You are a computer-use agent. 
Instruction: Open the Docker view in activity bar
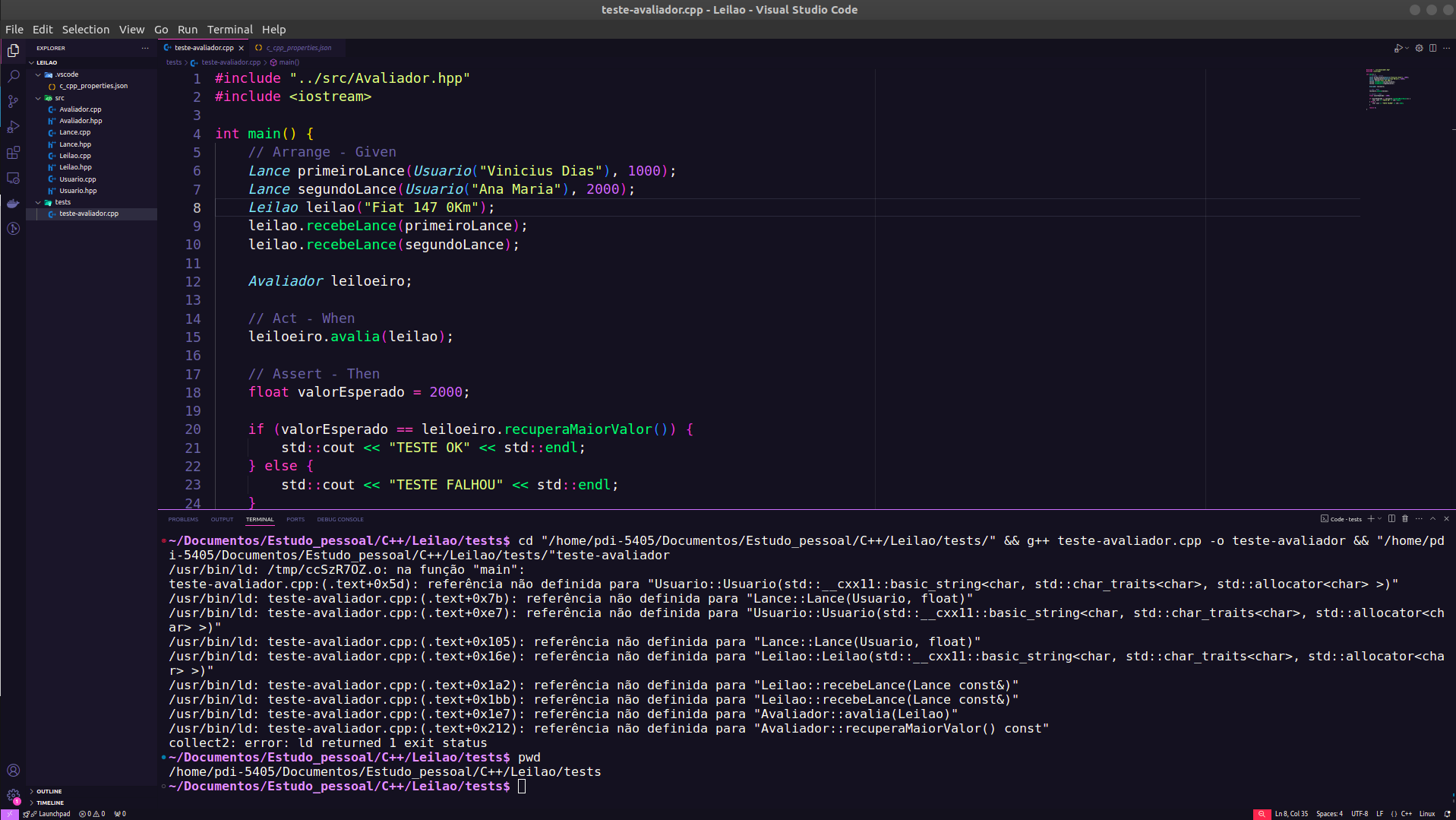click(x=13, y=203)
